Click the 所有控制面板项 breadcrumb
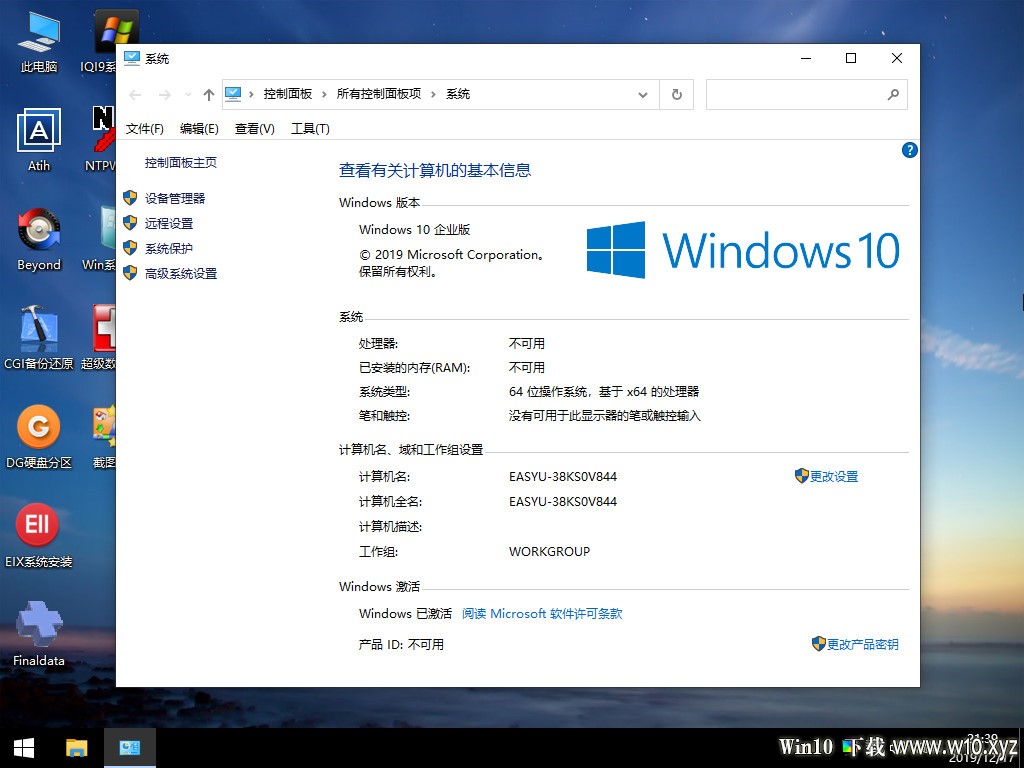The image size is (1024, 768). click(379, 94)
